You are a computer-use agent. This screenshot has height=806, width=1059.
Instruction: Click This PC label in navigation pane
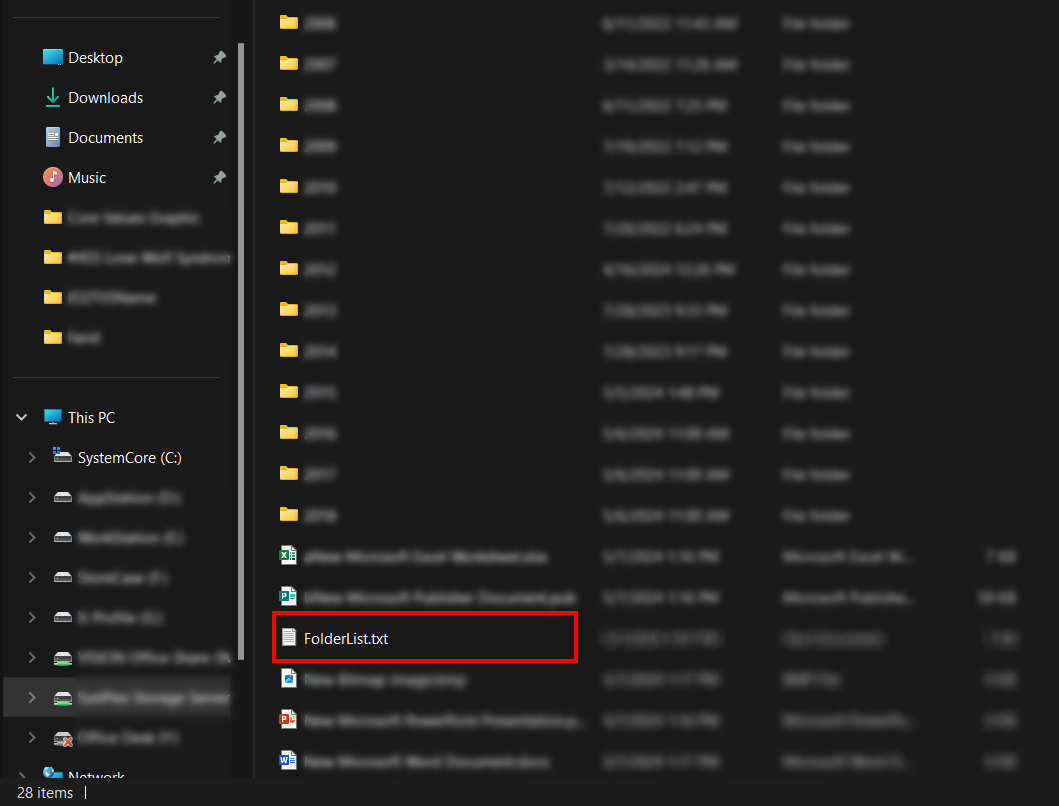(91, 418)
